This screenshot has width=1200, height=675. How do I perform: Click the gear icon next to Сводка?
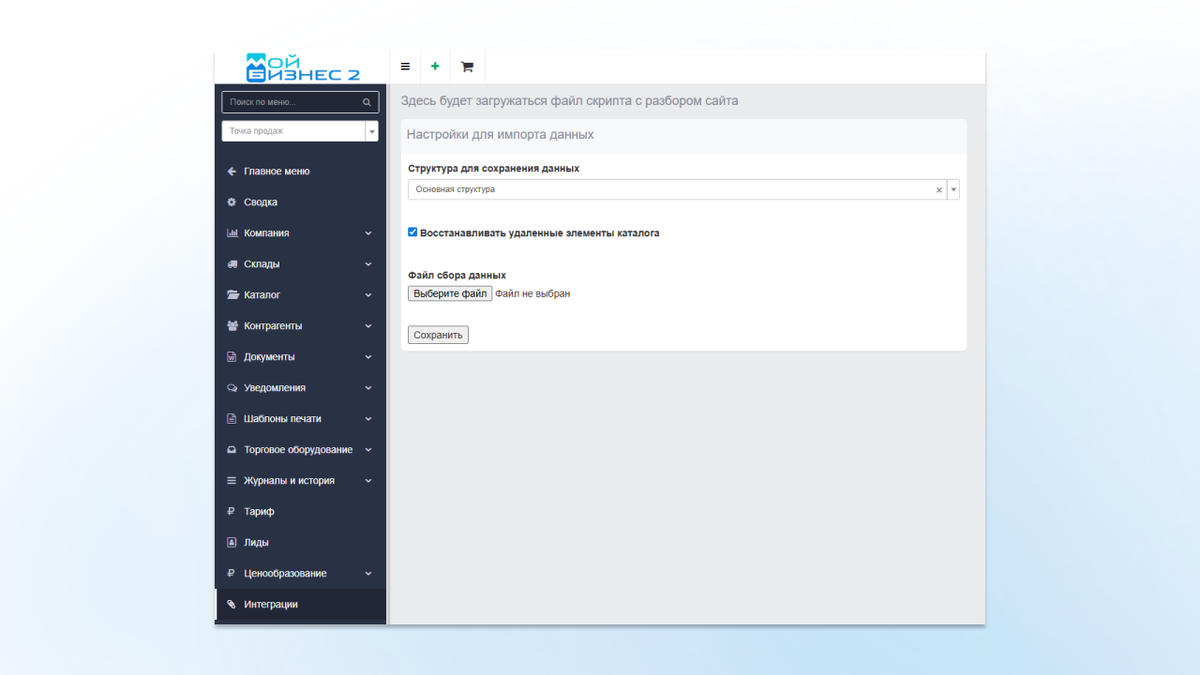[x=232, y=202]
